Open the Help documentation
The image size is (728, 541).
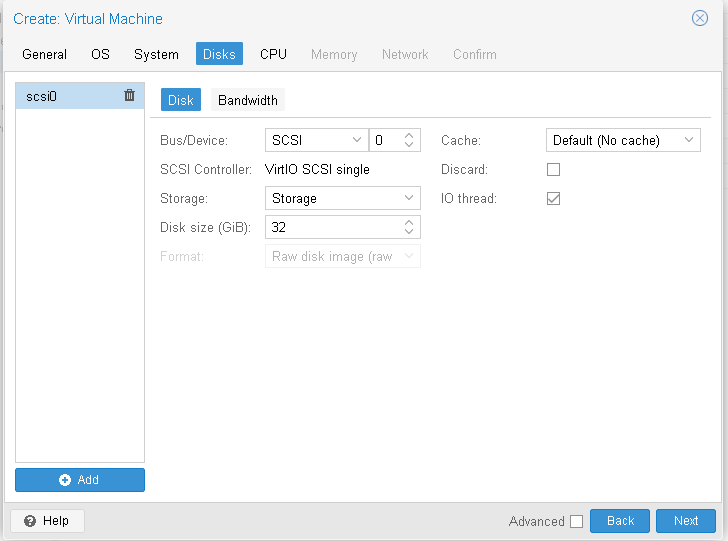pos(47,521)
